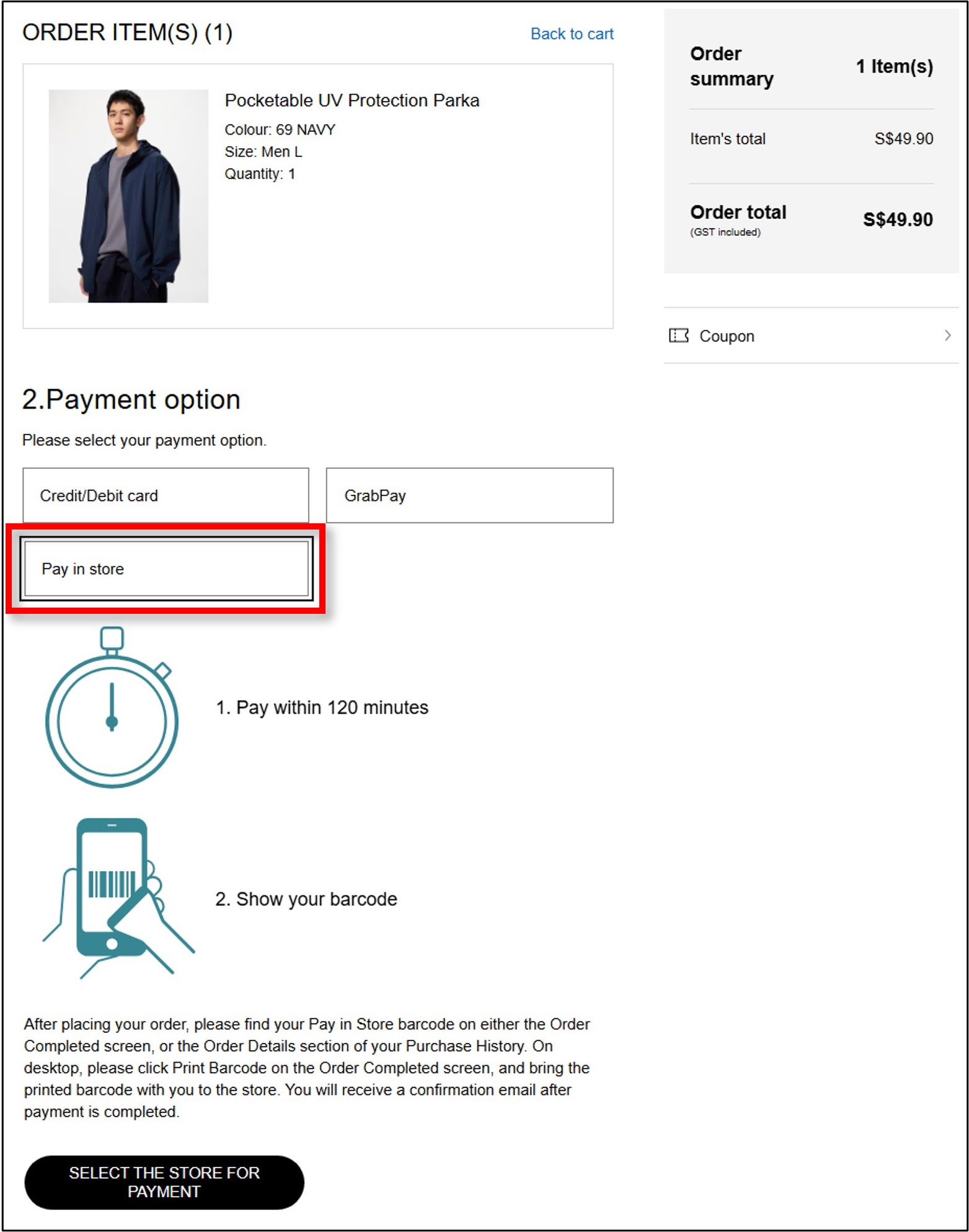Click the 'Show your barcode' step text
Viewport: 969px width, 1232px height.
[306, 899]
